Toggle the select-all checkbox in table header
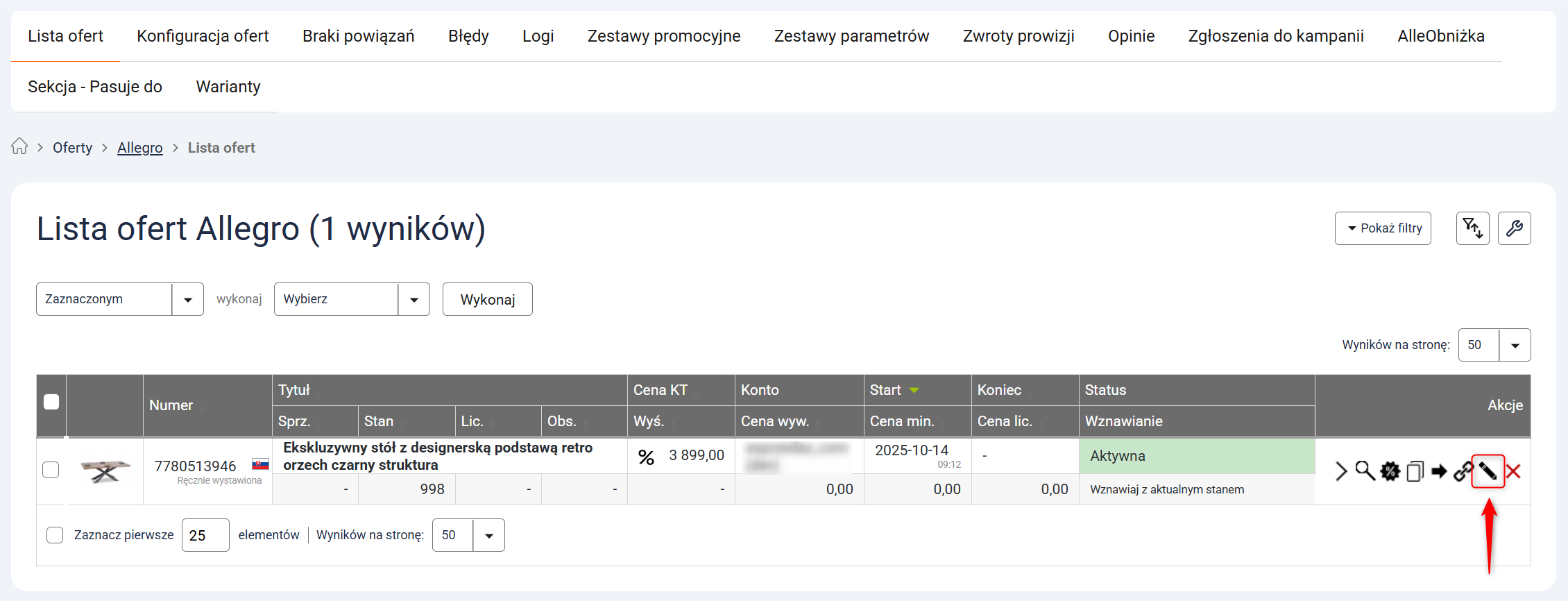This screenshot has width=1568, height=601. (x=51, y=402)
